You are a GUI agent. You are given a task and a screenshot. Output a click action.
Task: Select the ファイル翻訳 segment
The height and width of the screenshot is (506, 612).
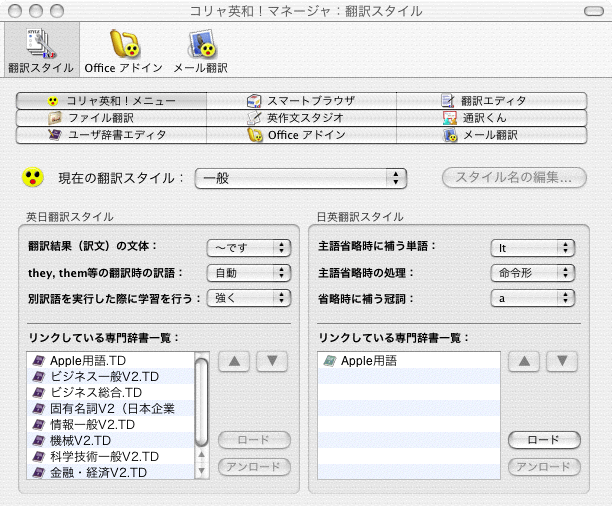[x=111, y=118]
